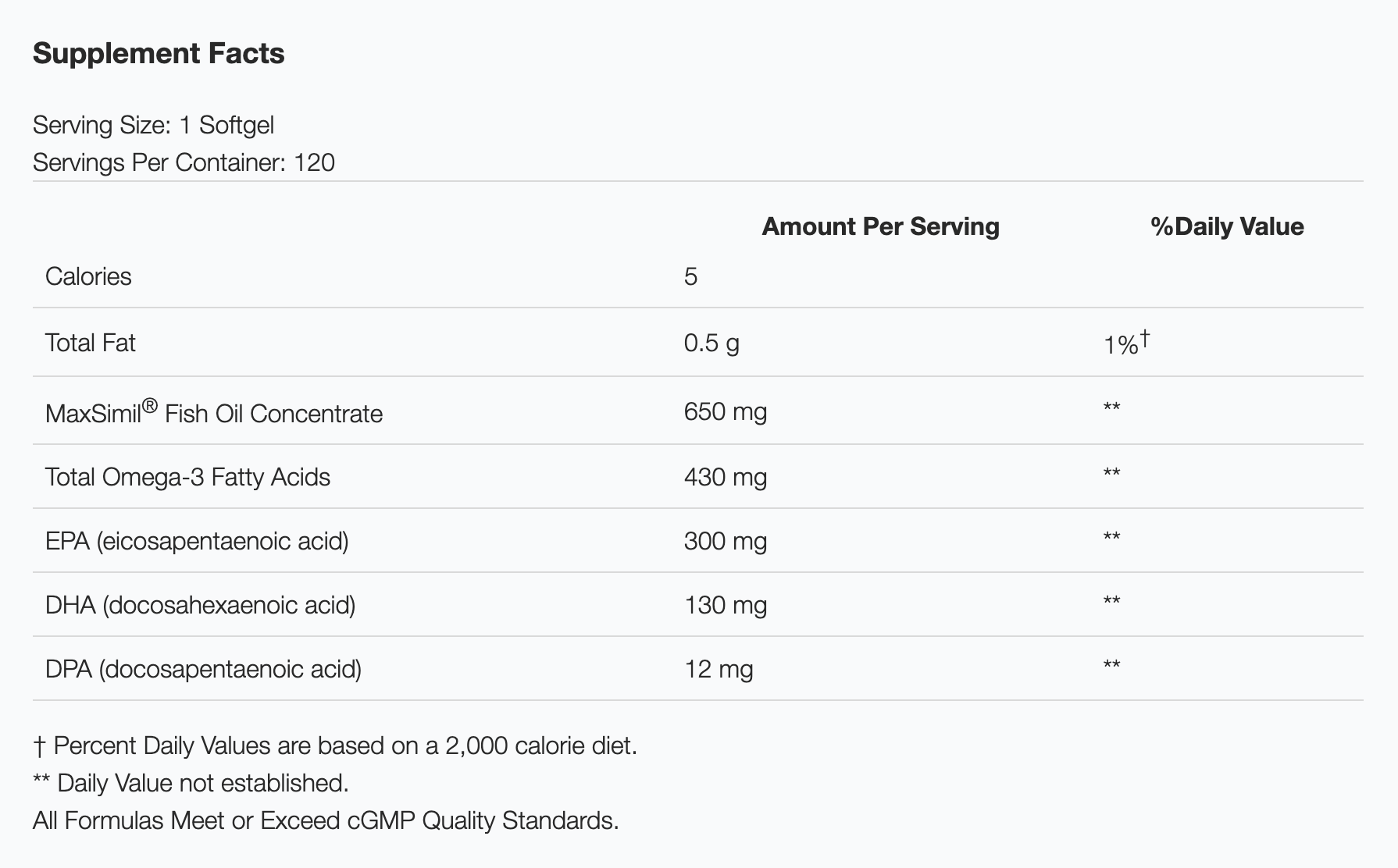This screenshot has height=868, width=1398.
Task: Select the Total Omega-3 Fatty Acids label
Action: pos(187,477)
